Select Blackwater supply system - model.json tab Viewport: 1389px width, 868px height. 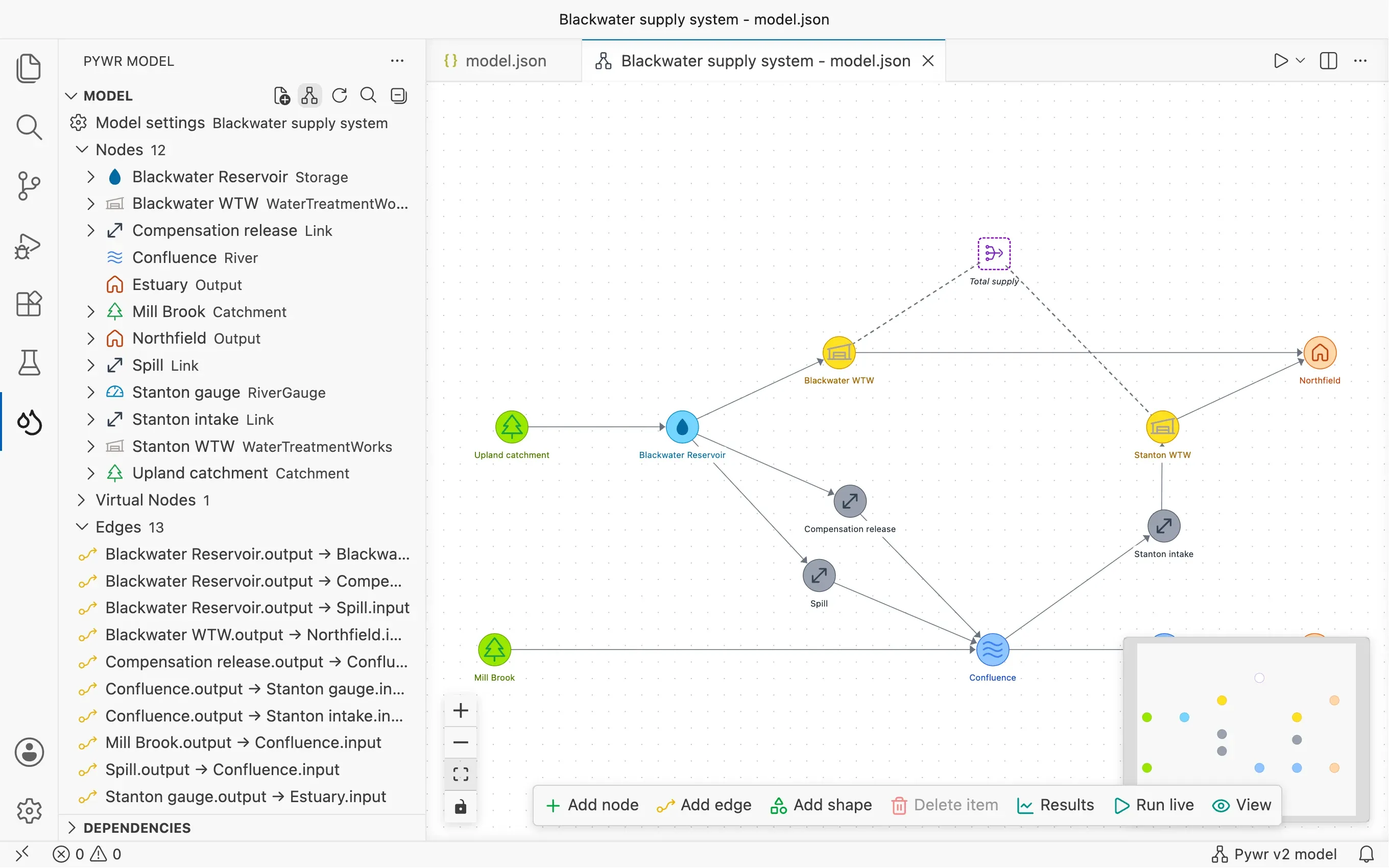click(763, 61)
